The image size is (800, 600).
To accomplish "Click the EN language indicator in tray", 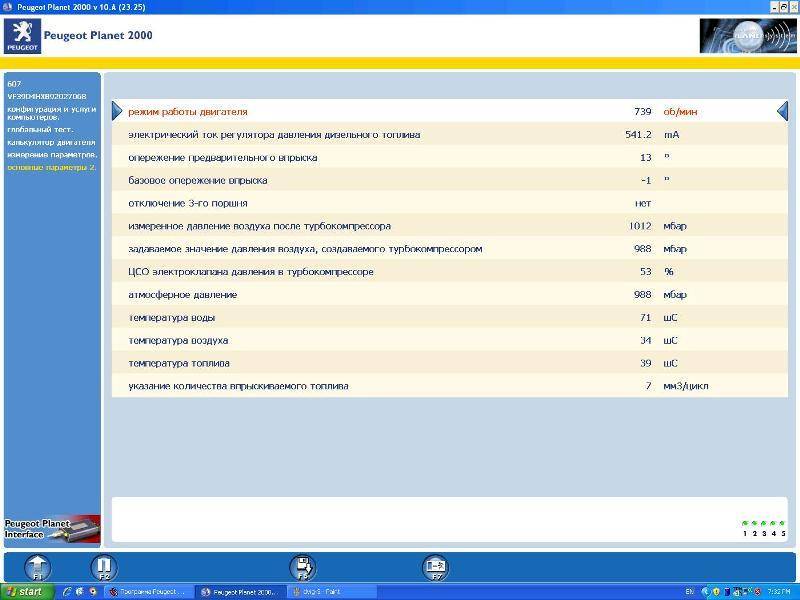I will point(688,592).
